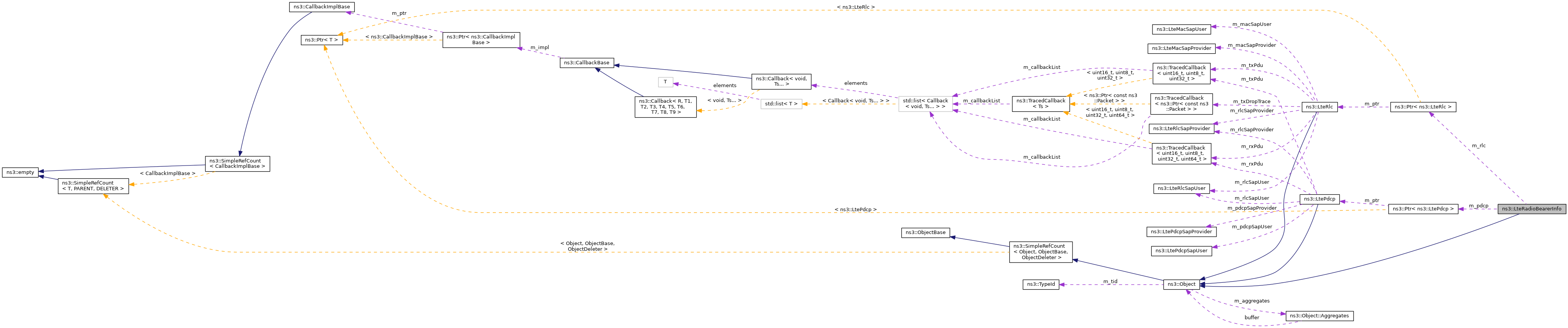This screenshot has width=1568, height=328.
Task: Click the m_pdcpSapProvider edge label
Action: (1252, 208)
